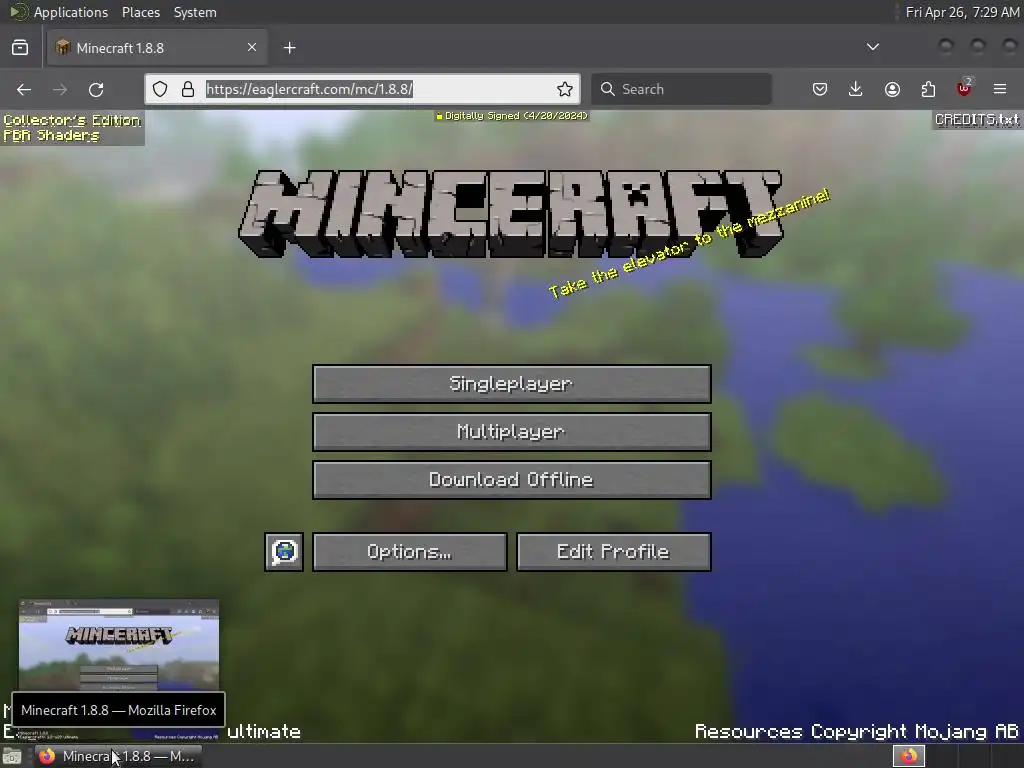Screen dimensions: 1024x768
Task: Open the Firefox View tab icon
Action: [x=20, y=48]
